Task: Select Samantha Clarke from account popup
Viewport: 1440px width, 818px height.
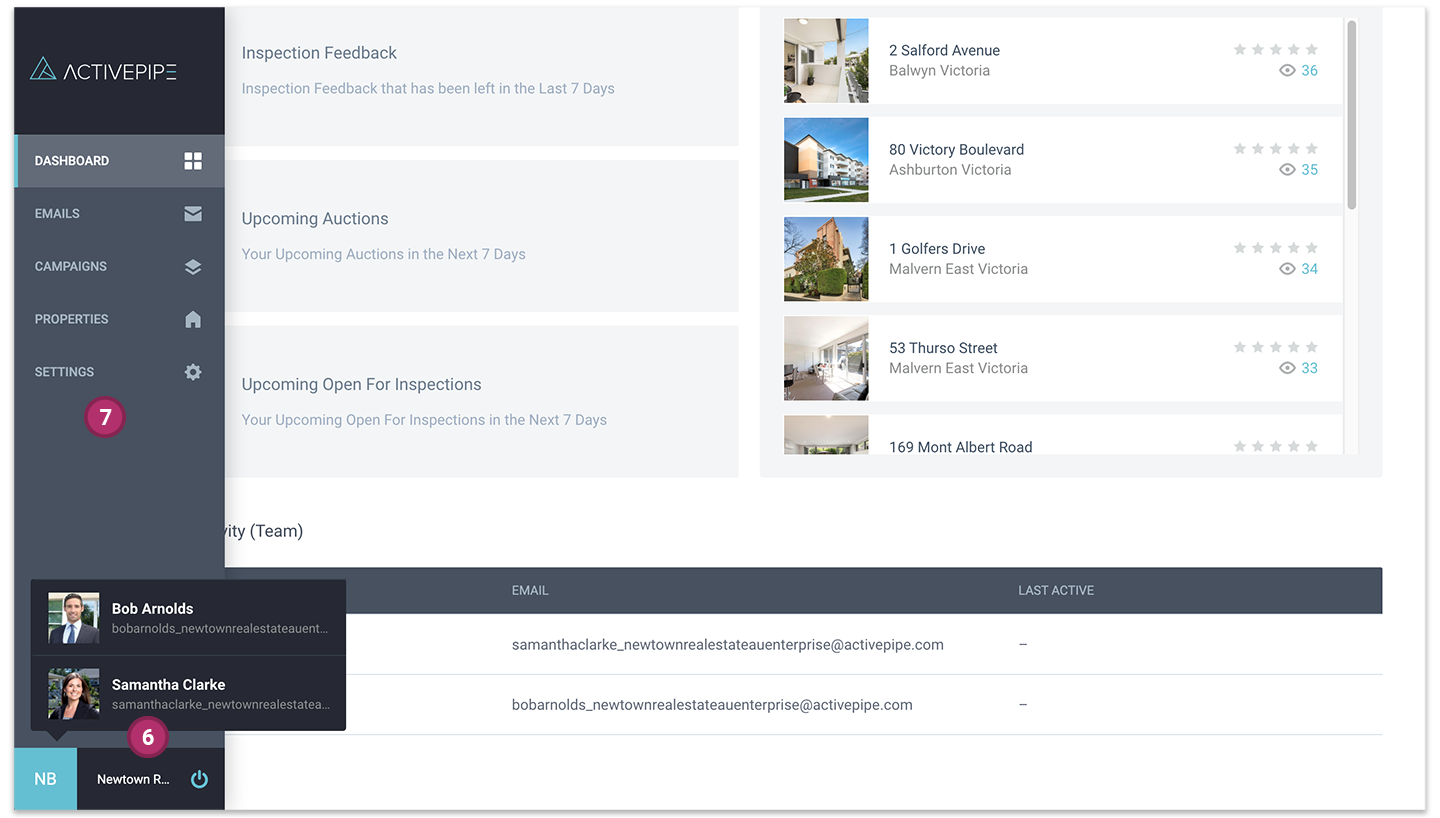Action: [x=188, y=694]
